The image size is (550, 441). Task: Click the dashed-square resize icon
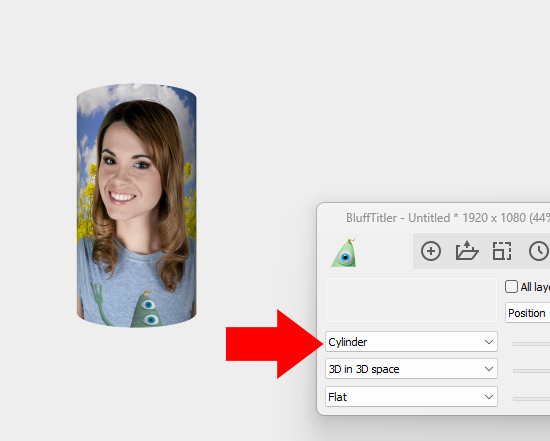502,251
